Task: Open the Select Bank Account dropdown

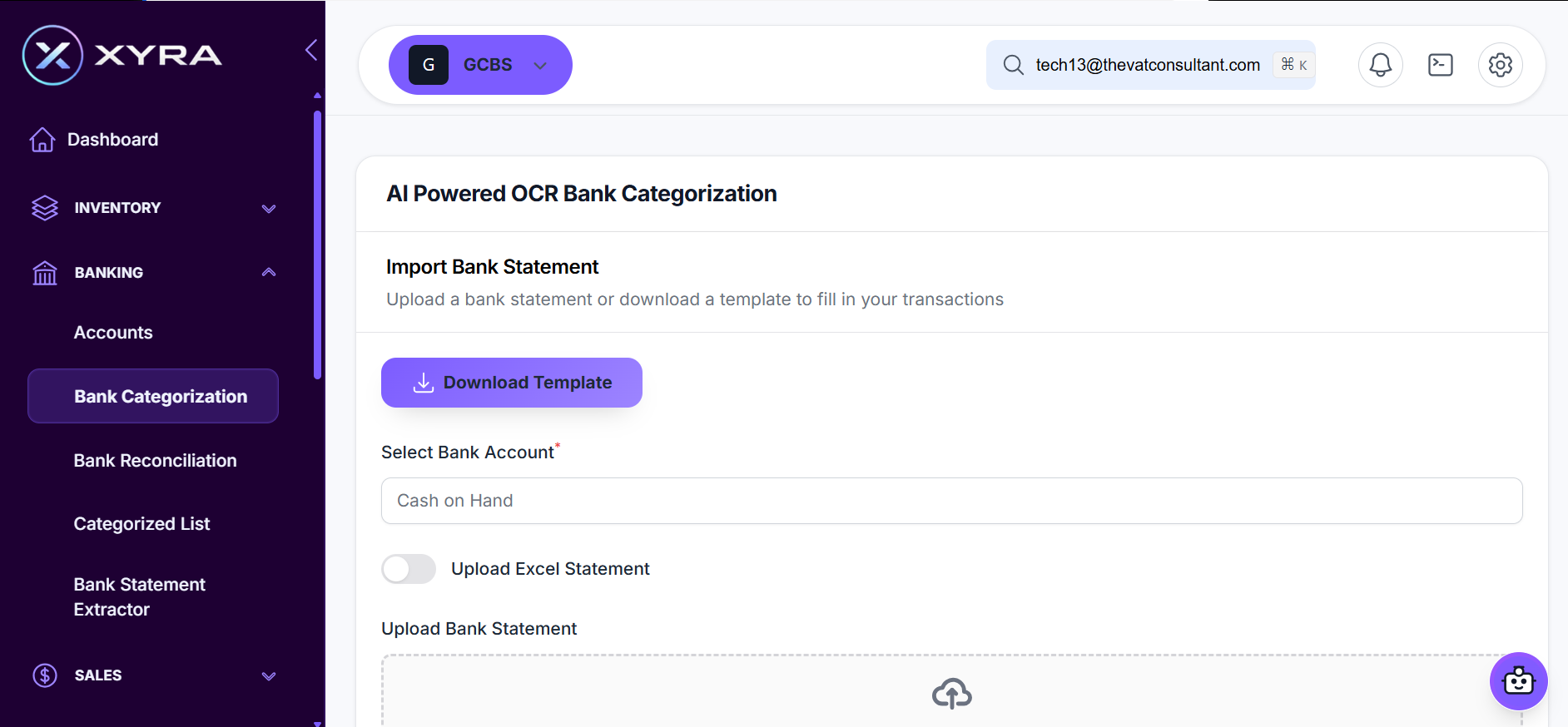Action: 951,501
